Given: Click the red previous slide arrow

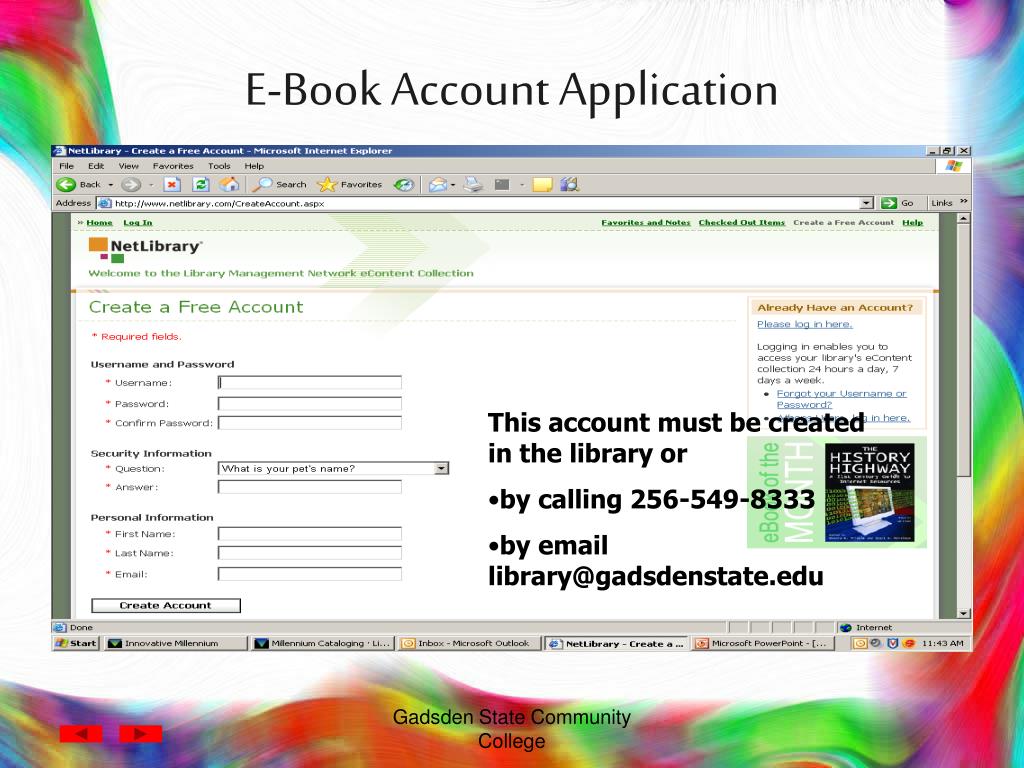Looking at the screenshot, I should point(81,734).
